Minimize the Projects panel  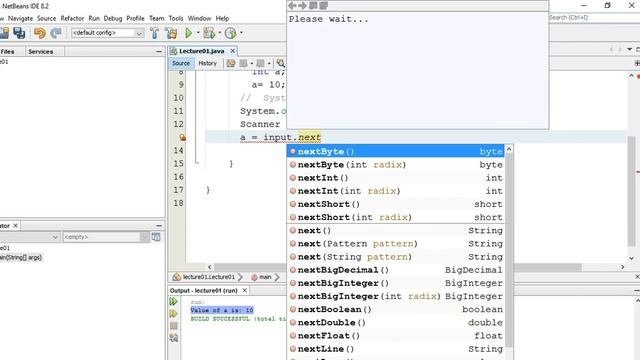pyautogui.click(x=159, y=51)
